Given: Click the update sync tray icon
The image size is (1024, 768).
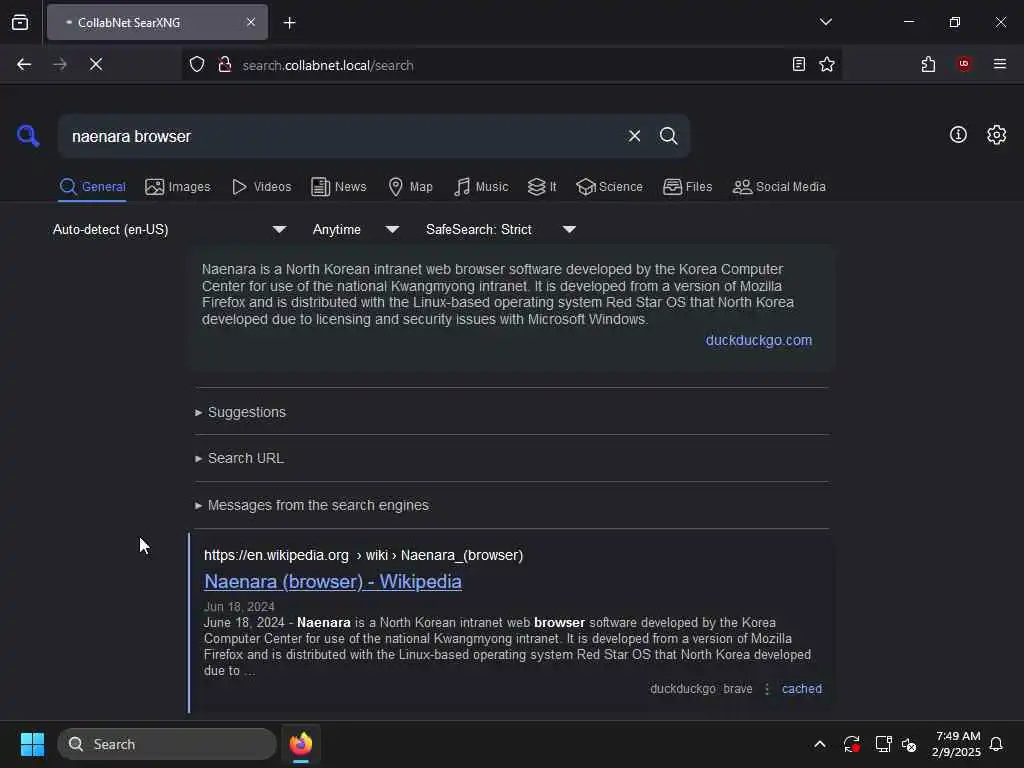Looking at the screenshot, I should click(851, 744).
